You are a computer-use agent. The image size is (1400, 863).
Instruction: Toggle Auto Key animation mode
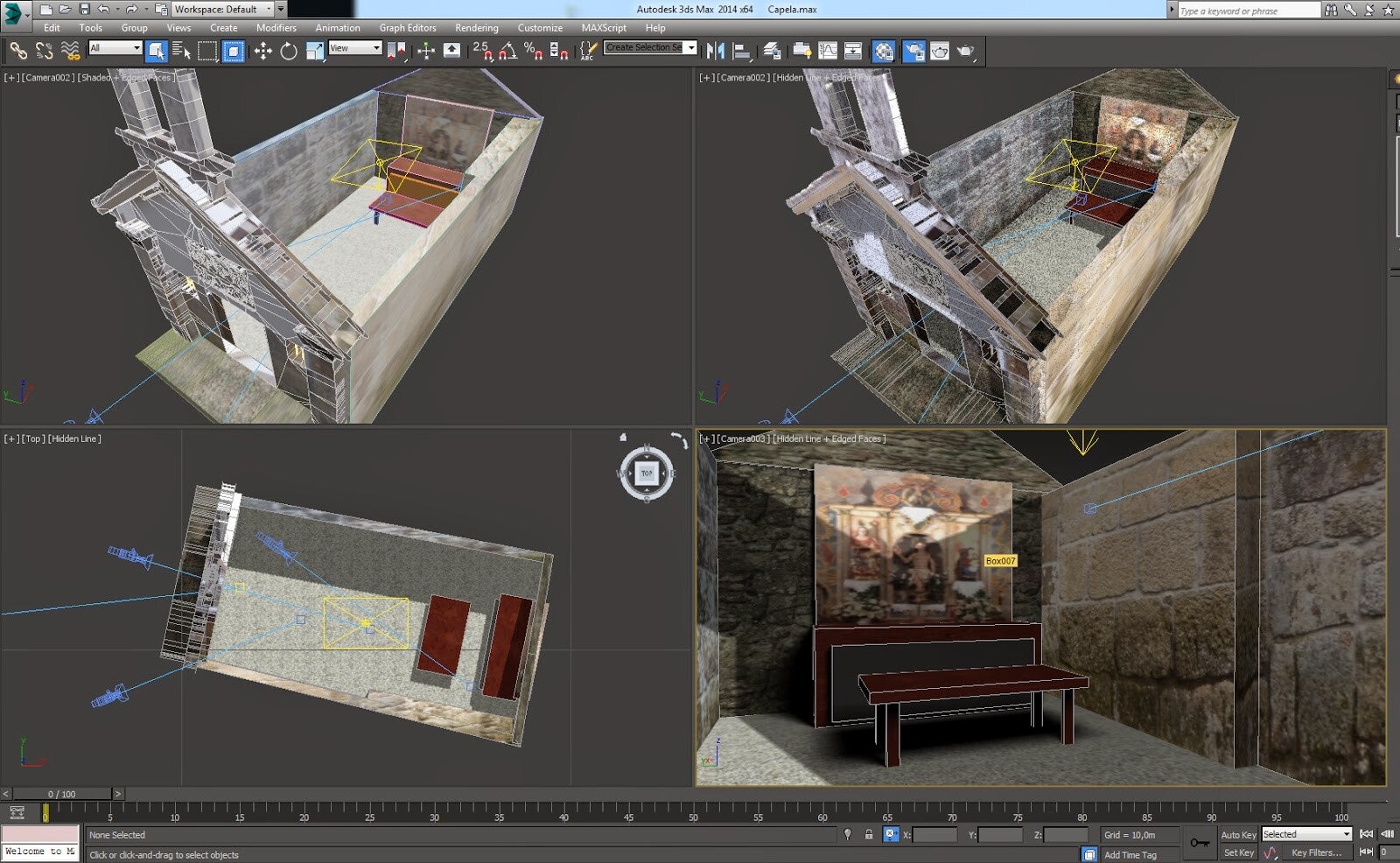click(1237, 835)
